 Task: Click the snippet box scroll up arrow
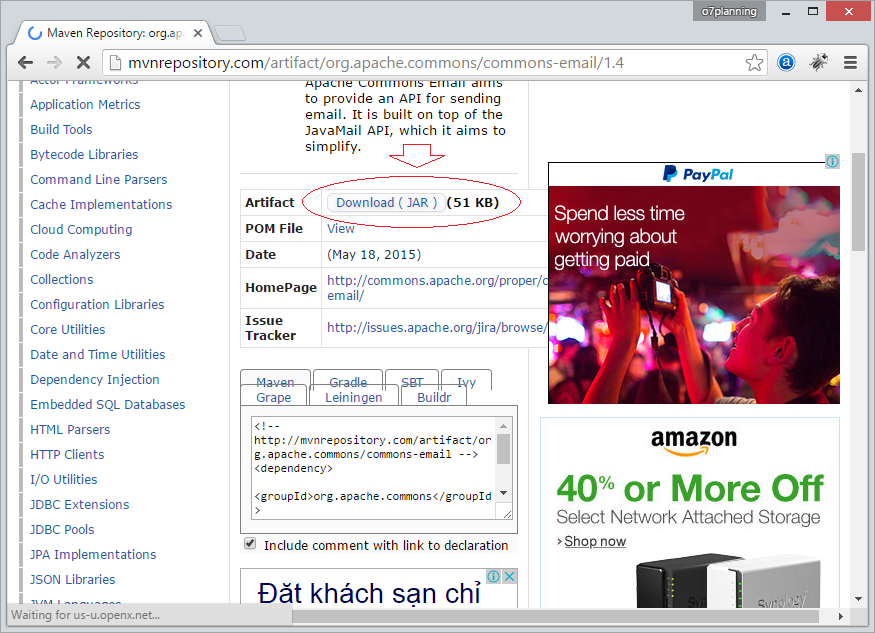pyautogui.click(x=503, y=426)
